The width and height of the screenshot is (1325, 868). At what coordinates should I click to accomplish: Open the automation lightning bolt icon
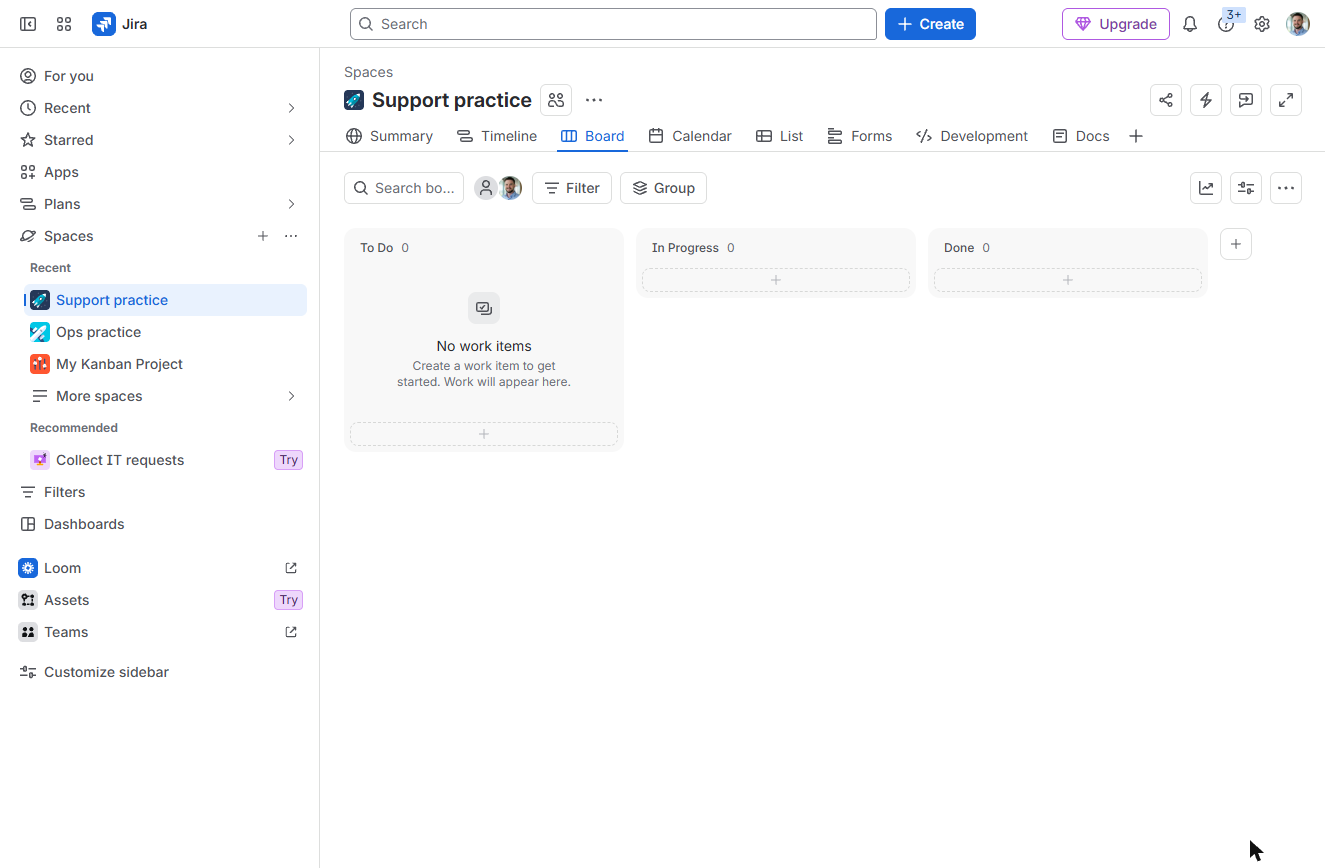pos(1206,100)
